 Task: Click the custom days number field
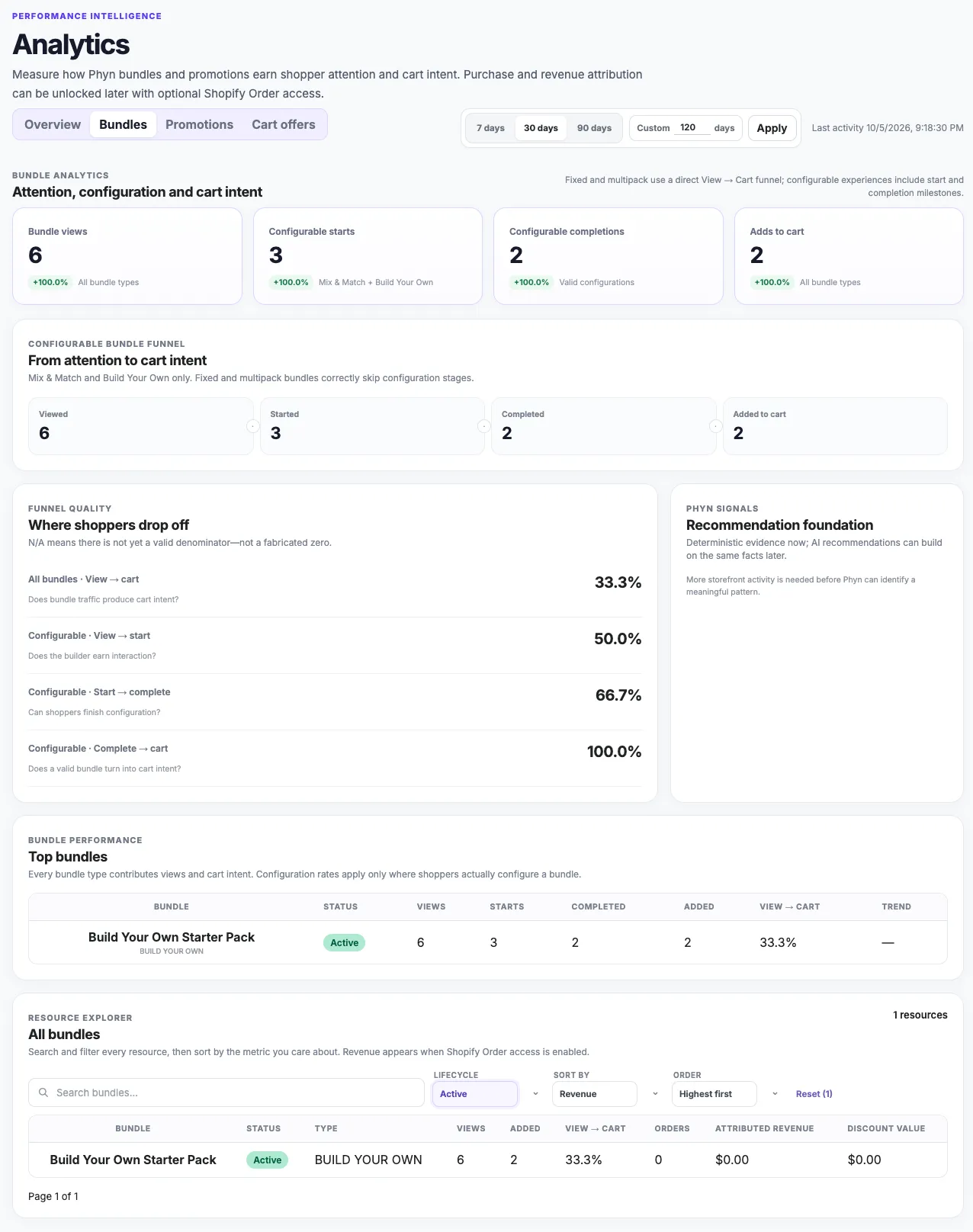692,127
